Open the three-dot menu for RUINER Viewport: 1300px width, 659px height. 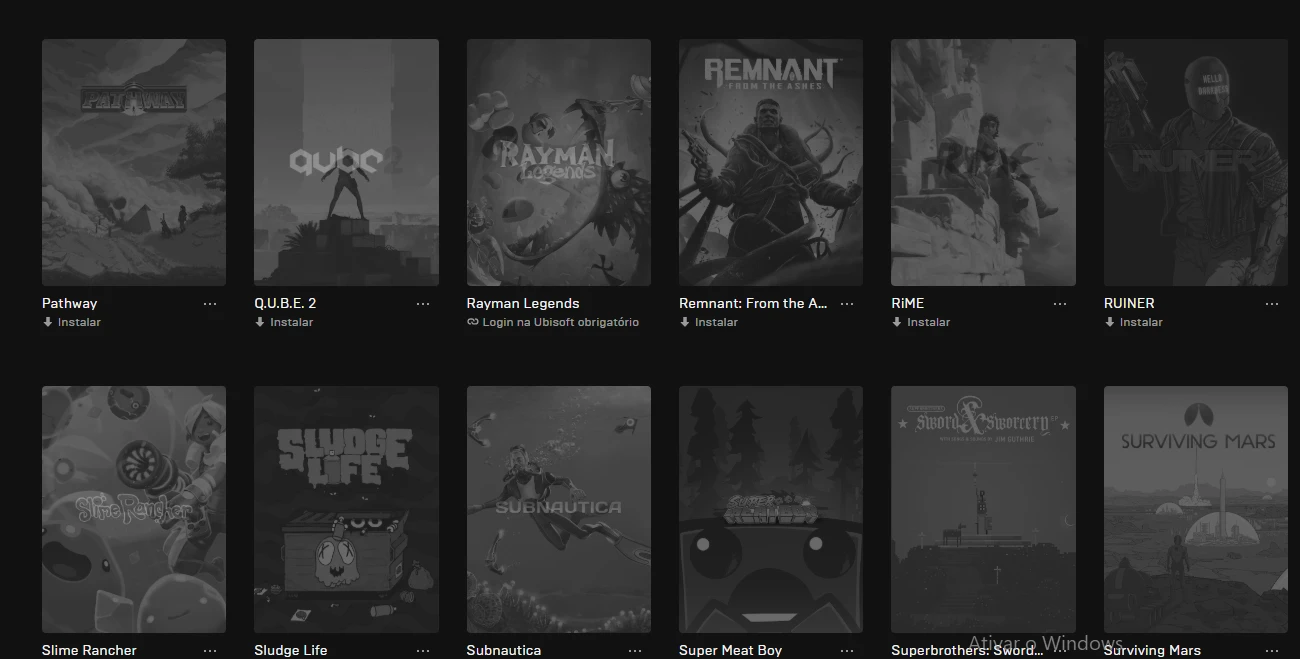tap(1272, 304)
